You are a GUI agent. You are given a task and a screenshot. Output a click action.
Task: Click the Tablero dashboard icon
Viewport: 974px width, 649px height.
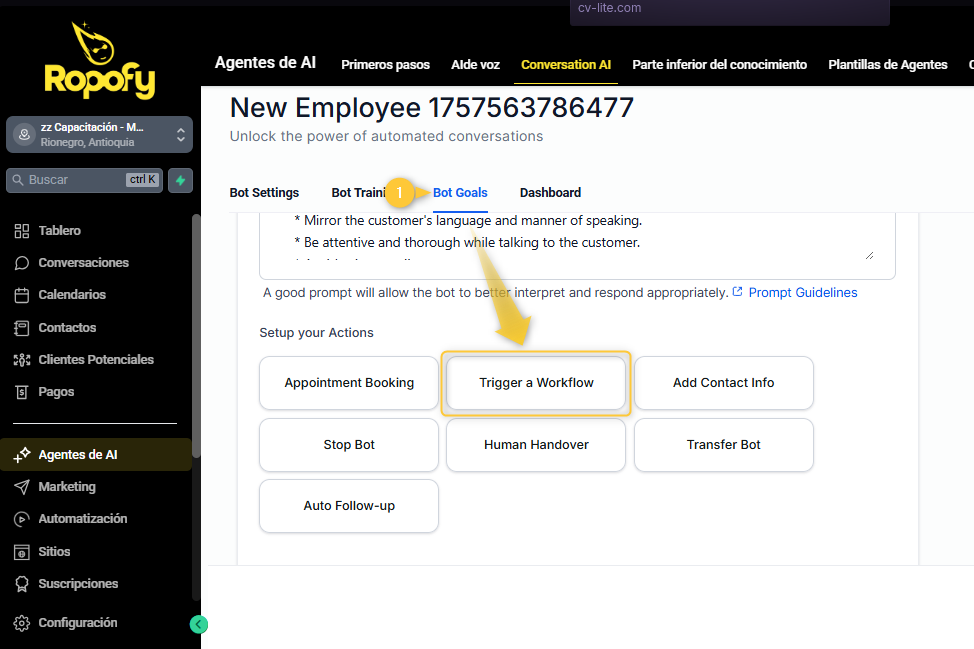pos(22,231)
